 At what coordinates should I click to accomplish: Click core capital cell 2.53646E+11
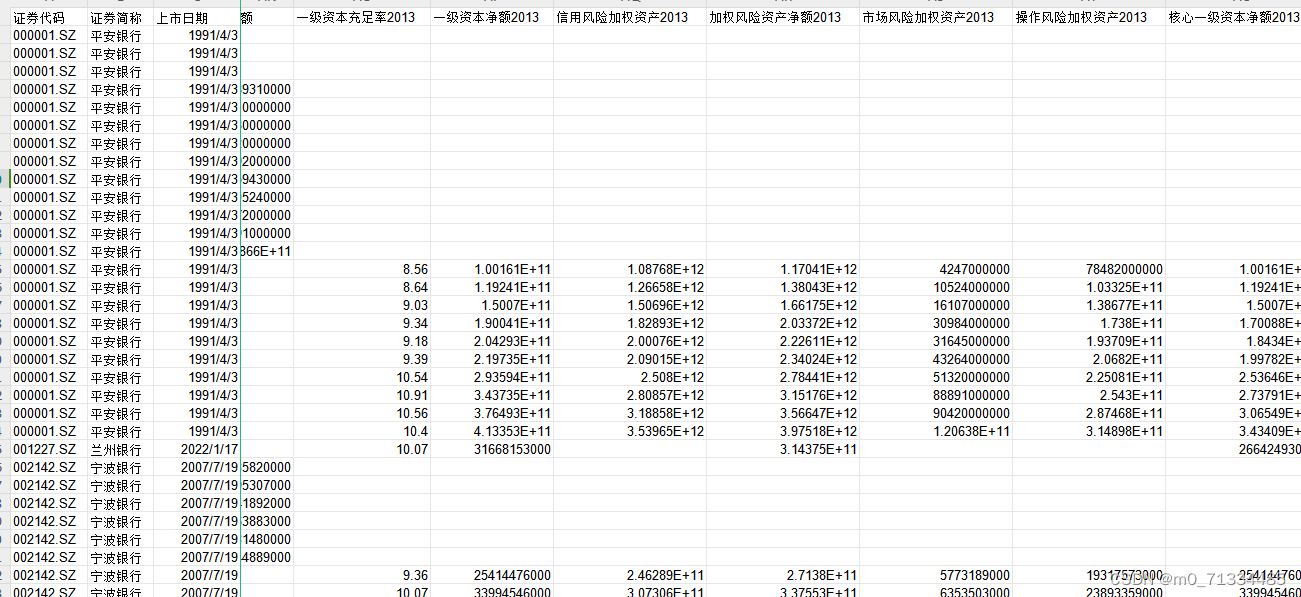click(x=1233, y=377)
